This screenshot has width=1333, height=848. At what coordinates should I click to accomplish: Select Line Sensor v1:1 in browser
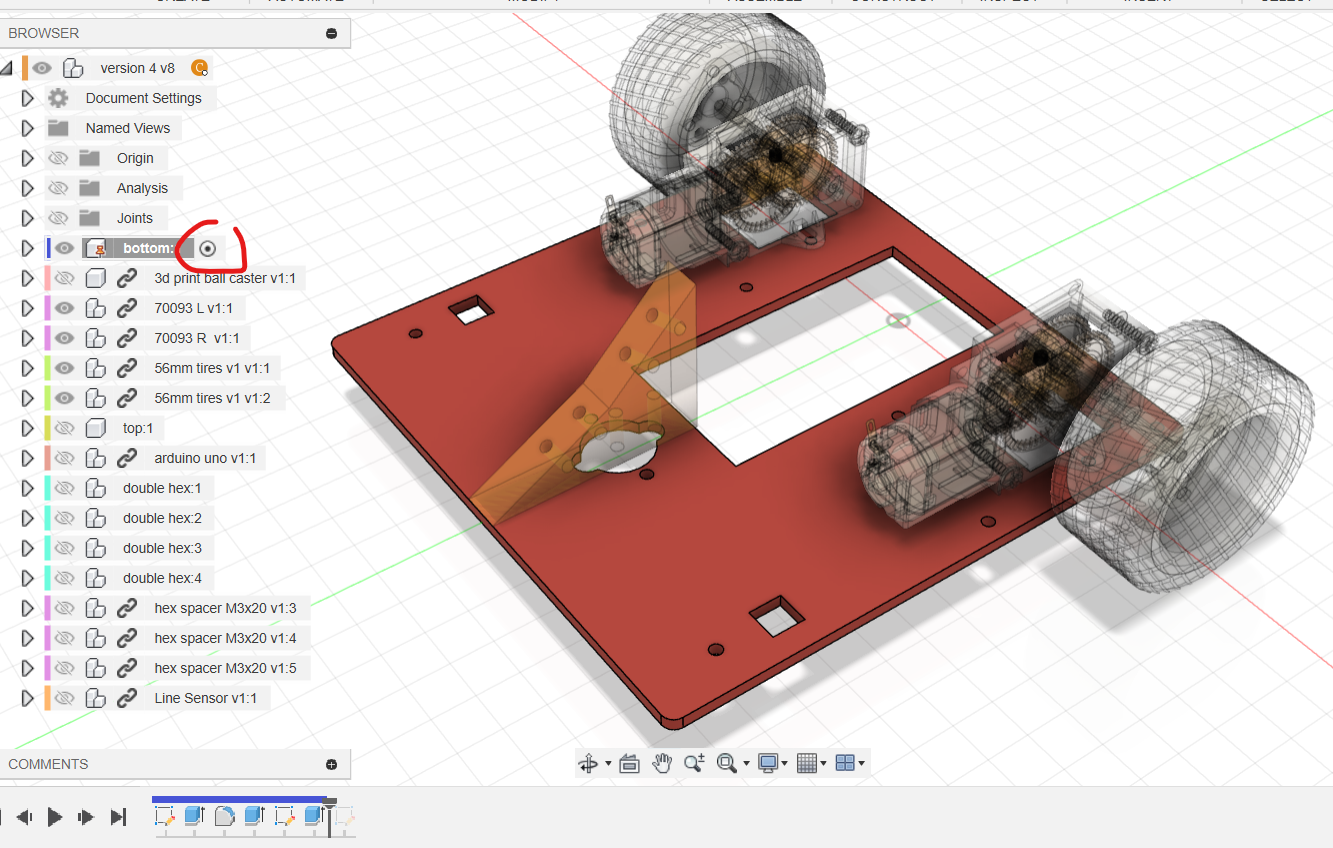[x=205, y=698]
